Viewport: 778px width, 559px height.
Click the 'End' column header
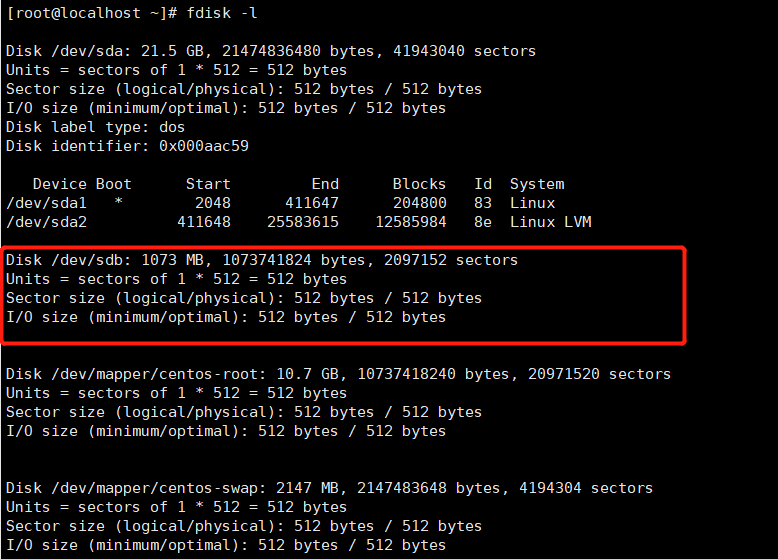325,184
